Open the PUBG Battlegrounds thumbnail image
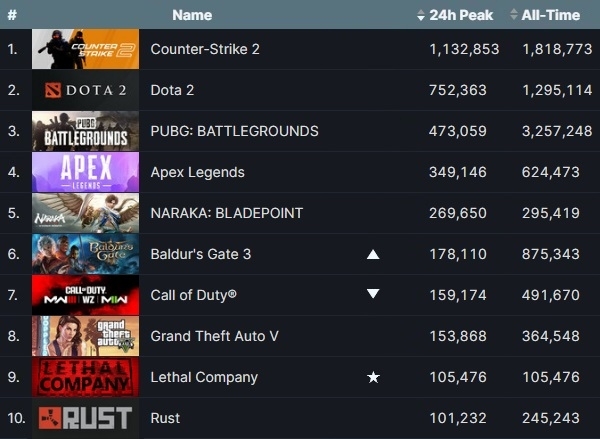 click(85, 131)
